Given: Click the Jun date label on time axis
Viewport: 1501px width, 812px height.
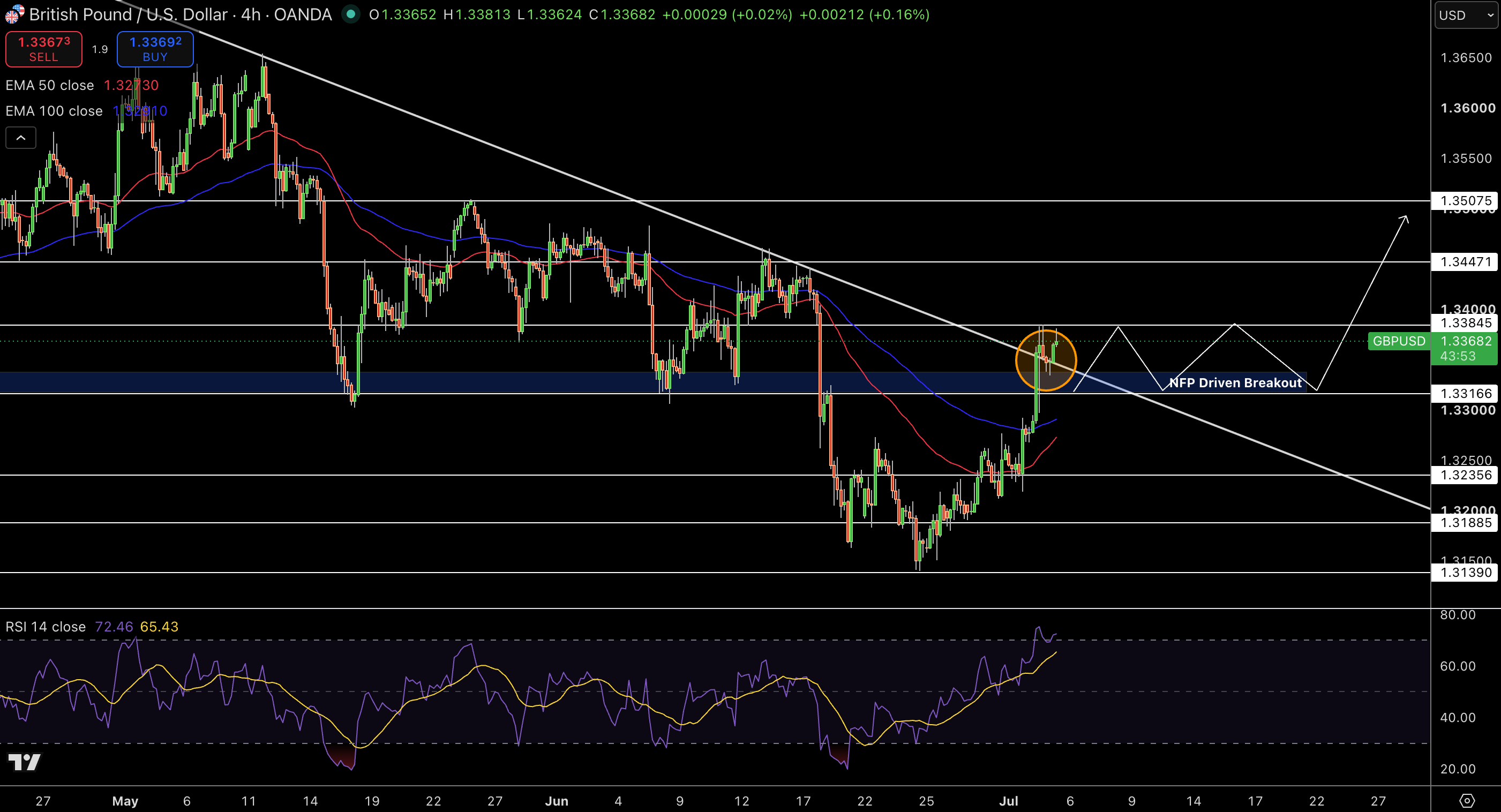Looking at the screenshot, I should (x=557, y=801).
